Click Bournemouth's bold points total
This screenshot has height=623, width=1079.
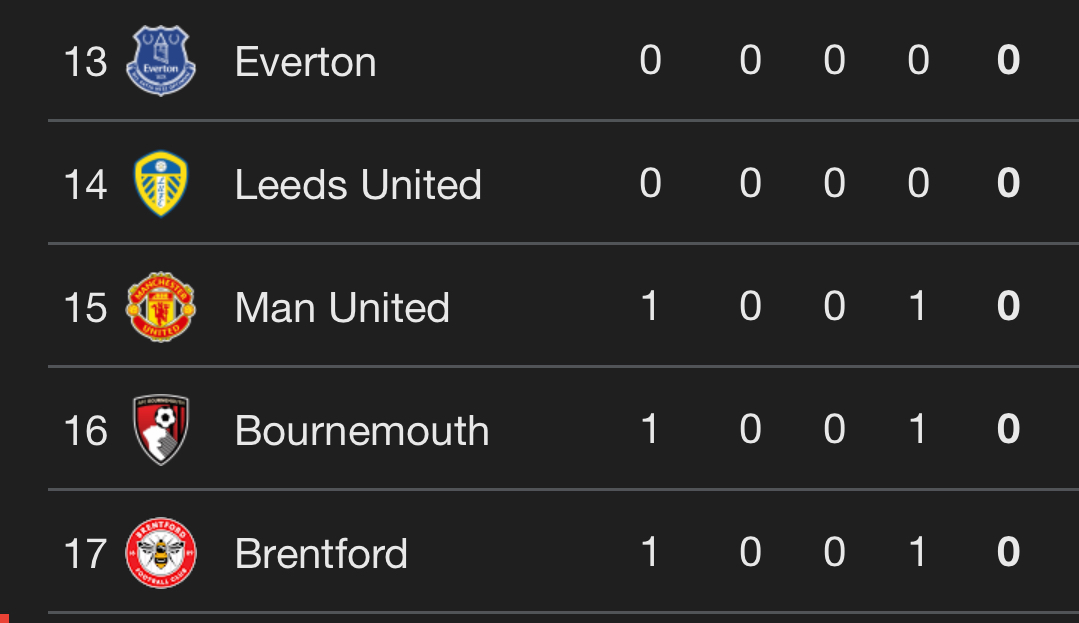tap(1008, 429)
